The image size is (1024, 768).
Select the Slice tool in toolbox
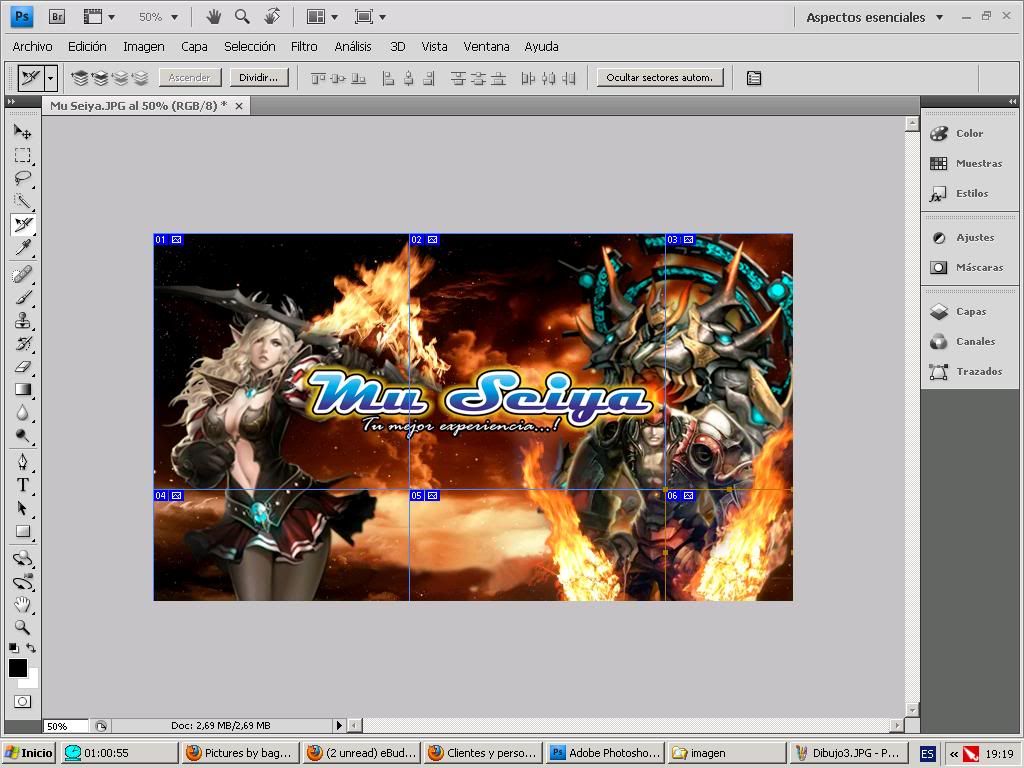point(22,225)
